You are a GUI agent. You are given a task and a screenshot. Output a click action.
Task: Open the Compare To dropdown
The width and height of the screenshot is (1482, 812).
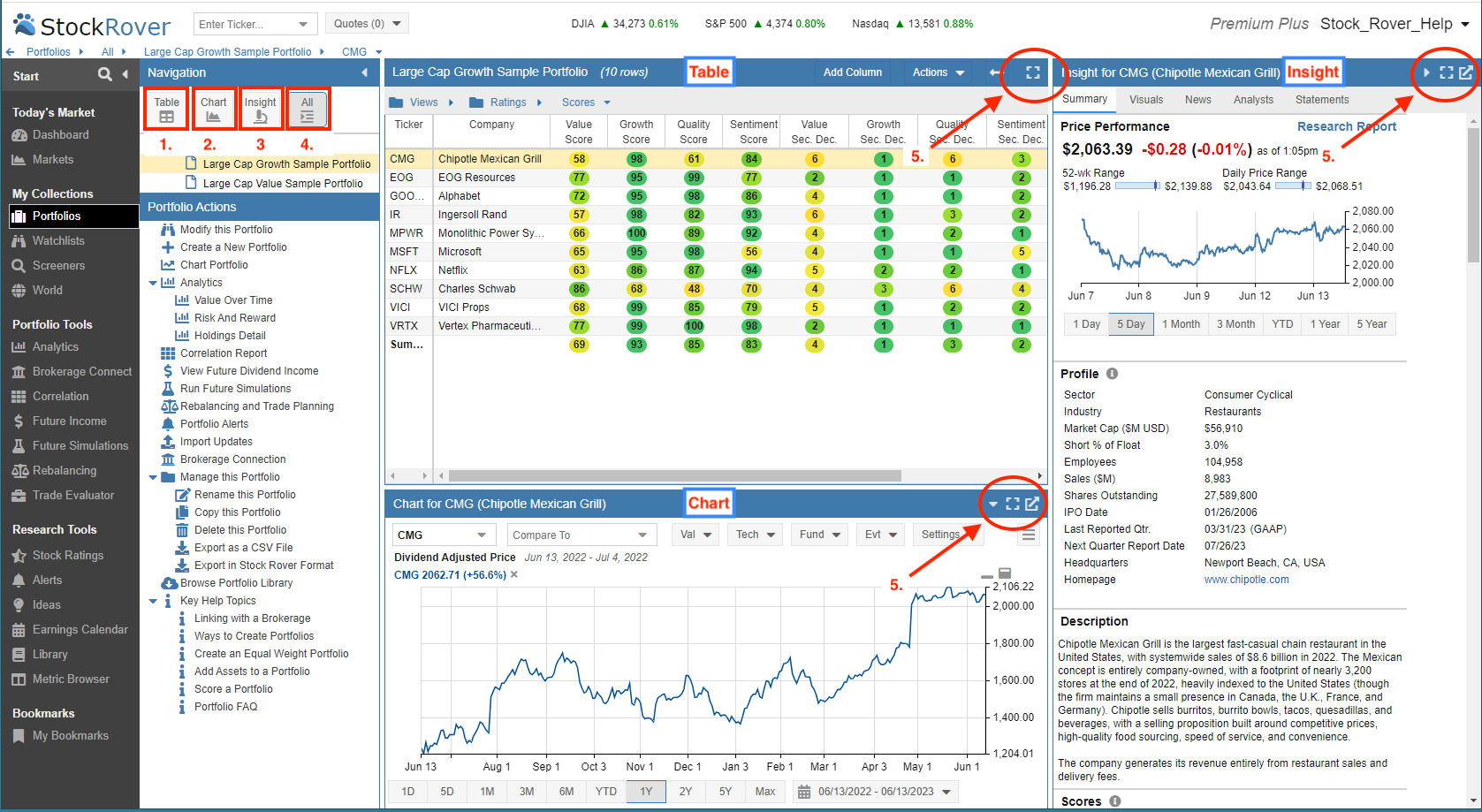click(581, 535)
